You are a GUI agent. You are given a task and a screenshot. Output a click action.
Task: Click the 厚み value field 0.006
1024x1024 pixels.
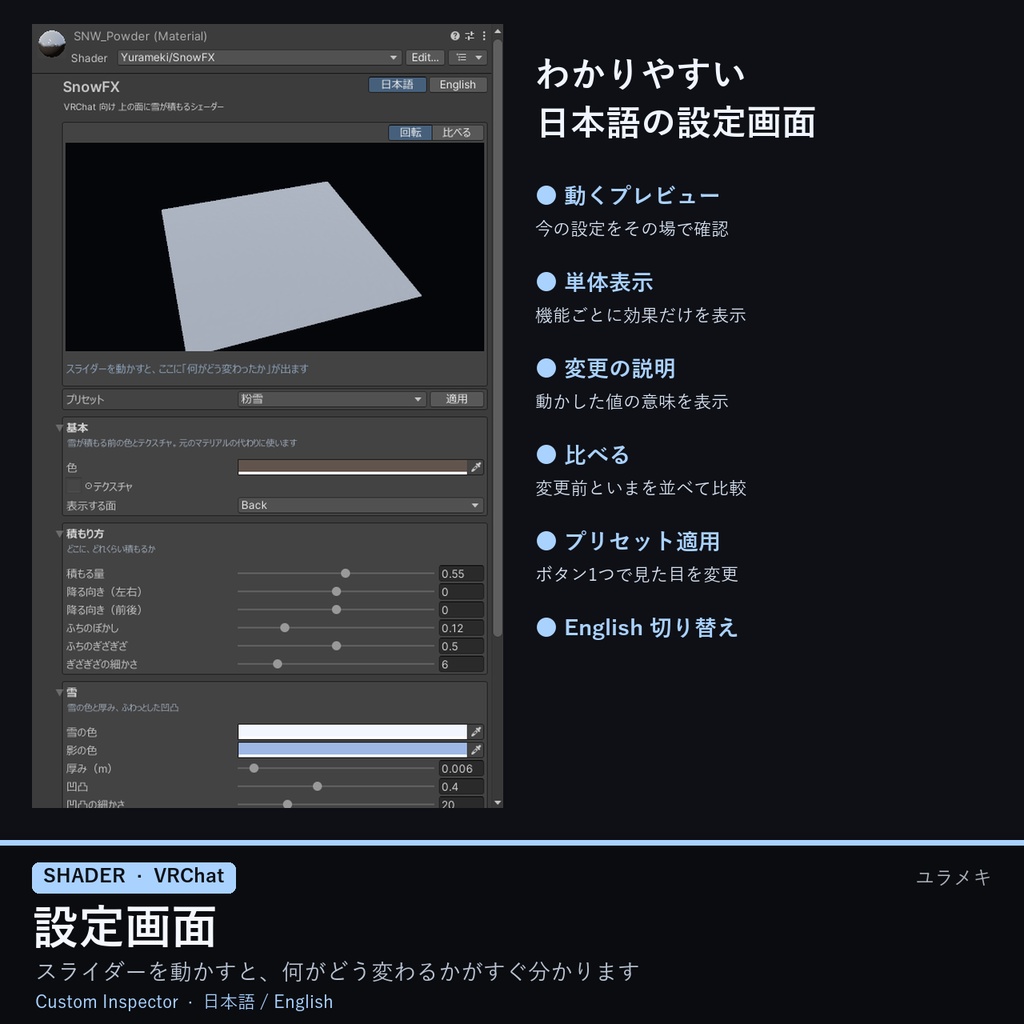click(461, 769)
